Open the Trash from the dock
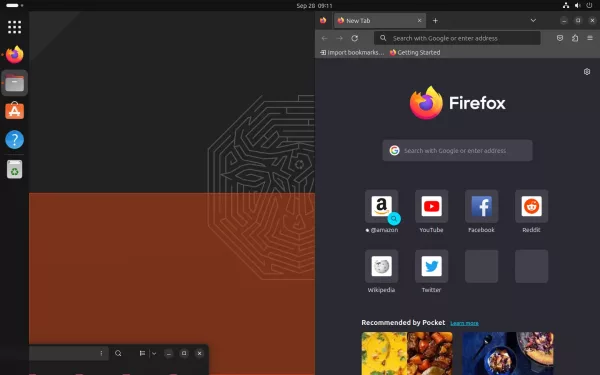 pos(15,169)
